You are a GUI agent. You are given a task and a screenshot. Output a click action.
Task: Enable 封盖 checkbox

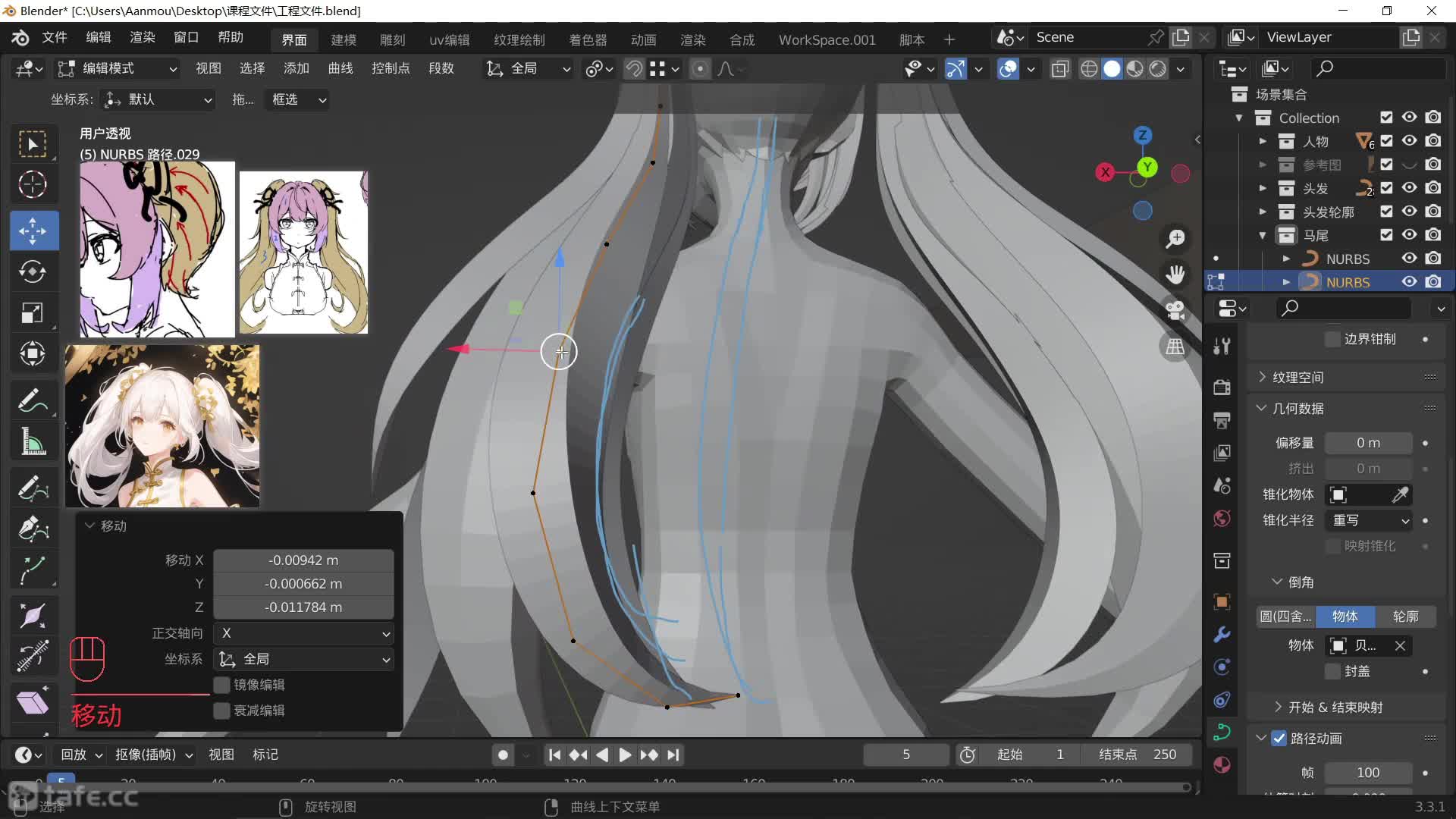pos(1332,671)
